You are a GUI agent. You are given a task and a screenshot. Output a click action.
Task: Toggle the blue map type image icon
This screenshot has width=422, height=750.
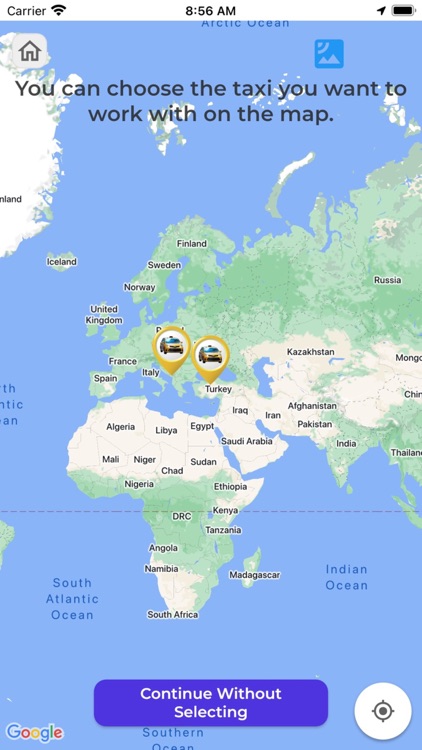[329, 54]
